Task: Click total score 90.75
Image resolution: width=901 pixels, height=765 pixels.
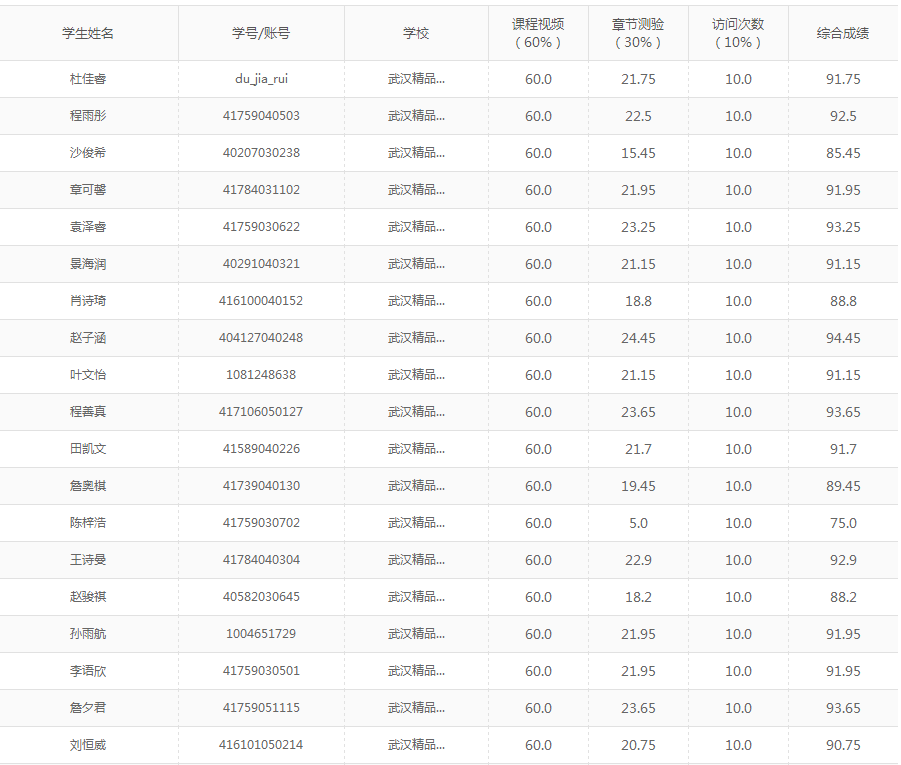Action: (x=844, y=745)
